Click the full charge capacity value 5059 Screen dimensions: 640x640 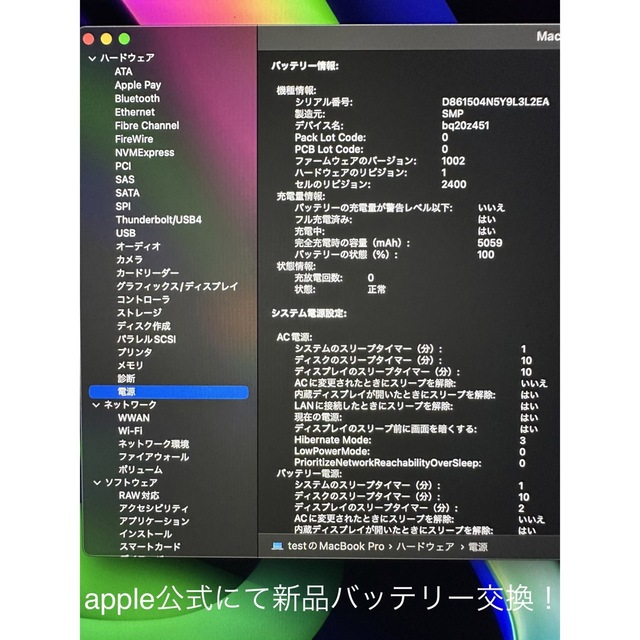click(490, 243)
